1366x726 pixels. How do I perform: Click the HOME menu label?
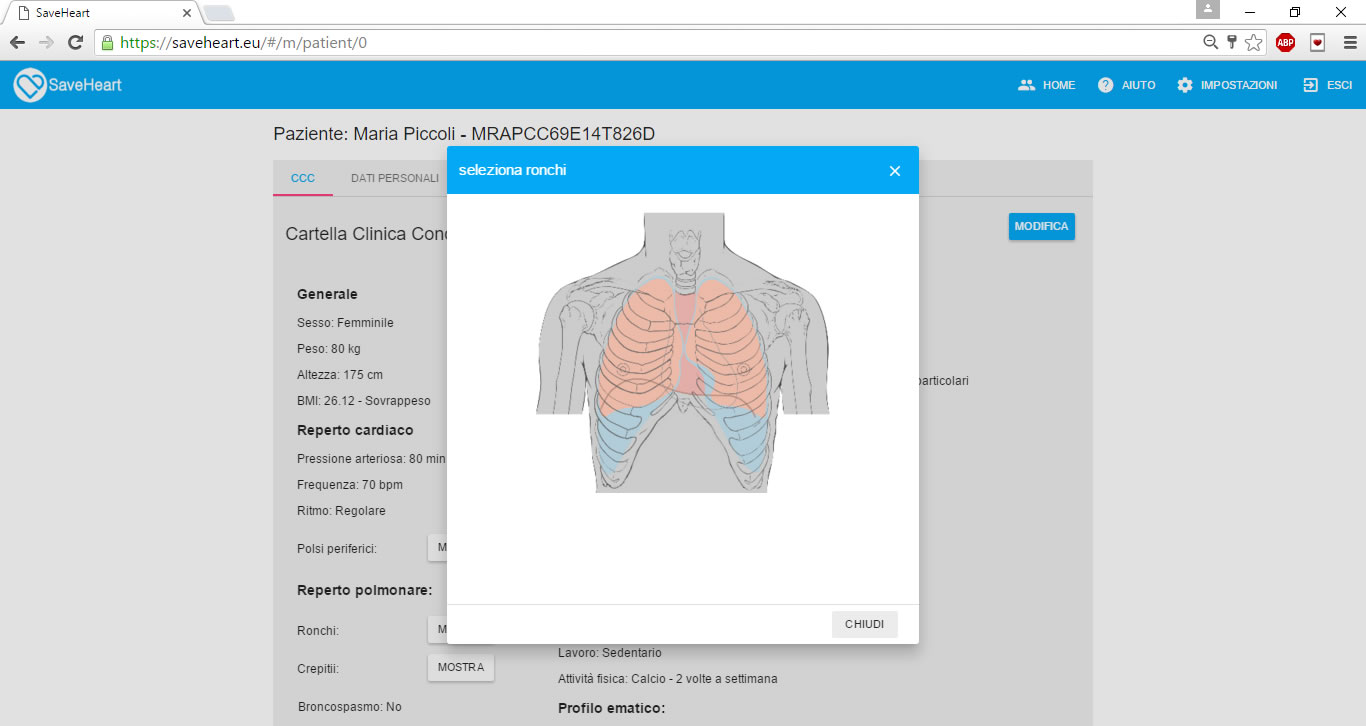click(1059, 85)
